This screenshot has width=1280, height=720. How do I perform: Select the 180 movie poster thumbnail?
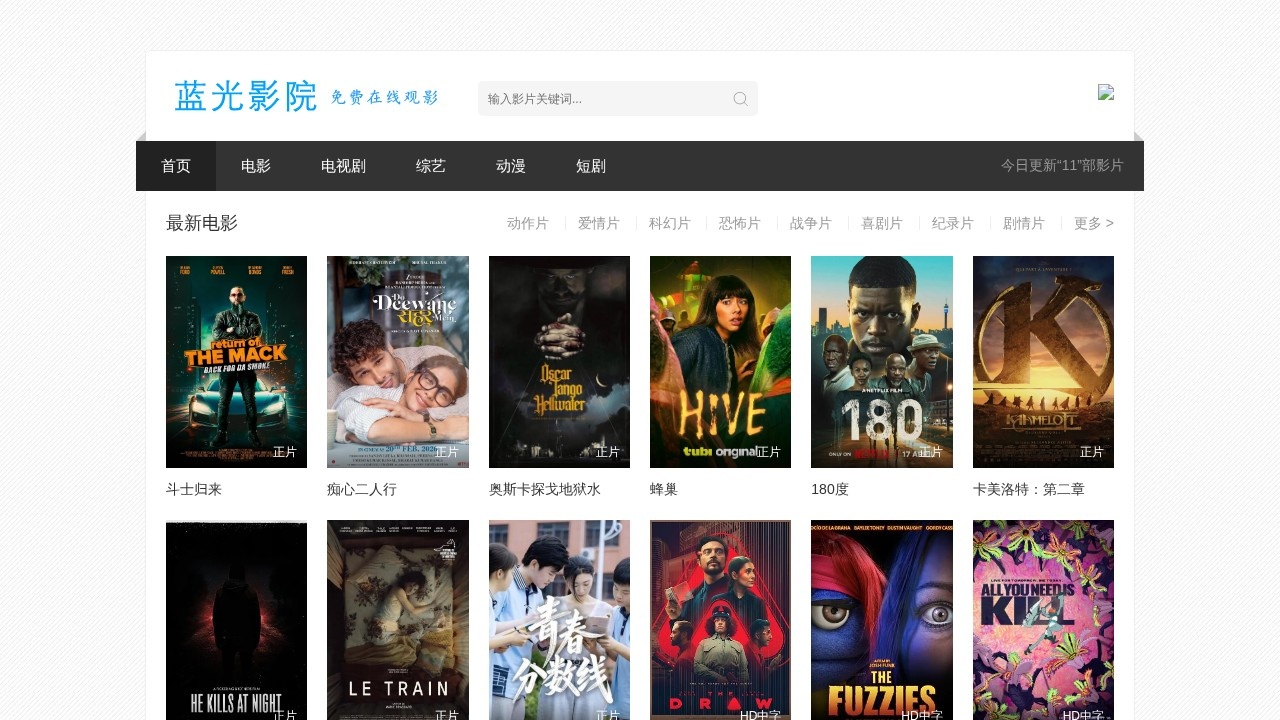(x=881, y=361)
